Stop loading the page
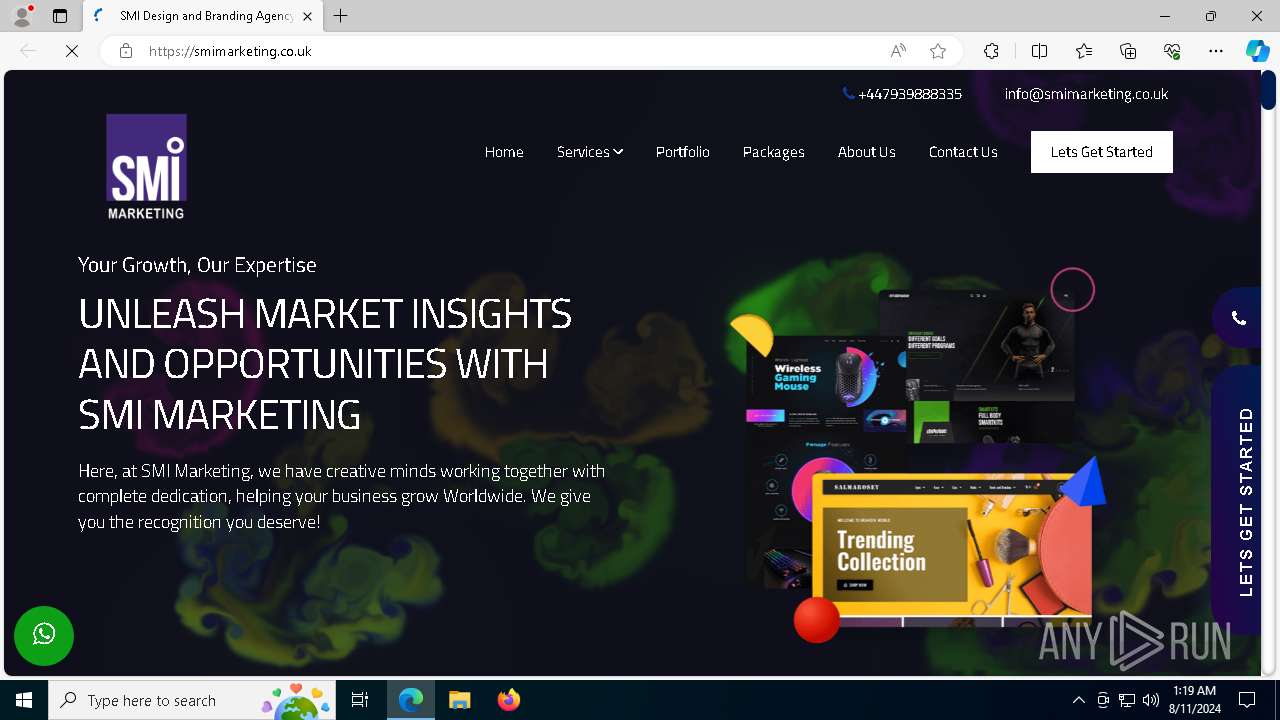 72,51
